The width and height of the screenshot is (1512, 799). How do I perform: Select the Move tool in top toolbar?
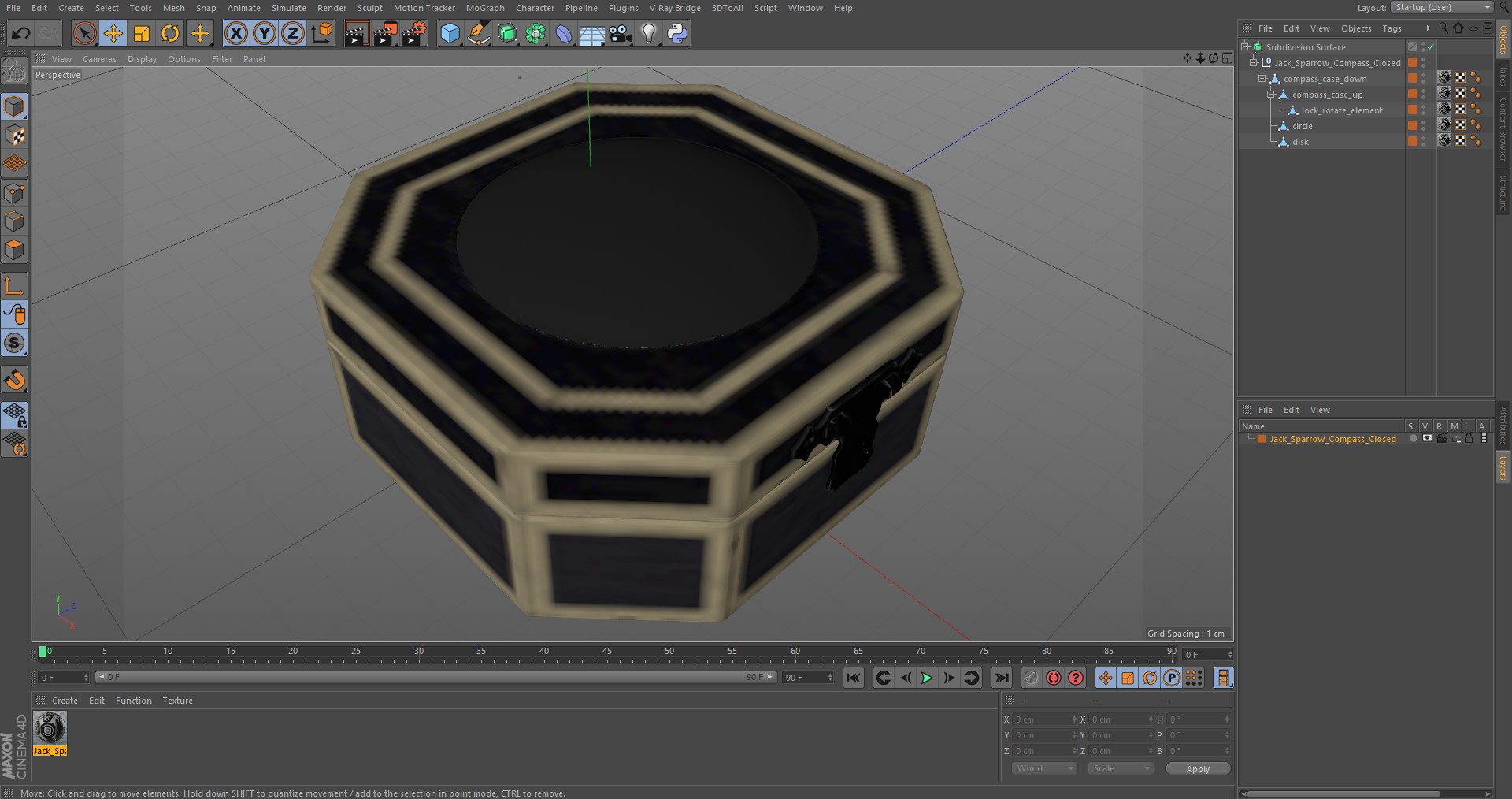point(113,33)
